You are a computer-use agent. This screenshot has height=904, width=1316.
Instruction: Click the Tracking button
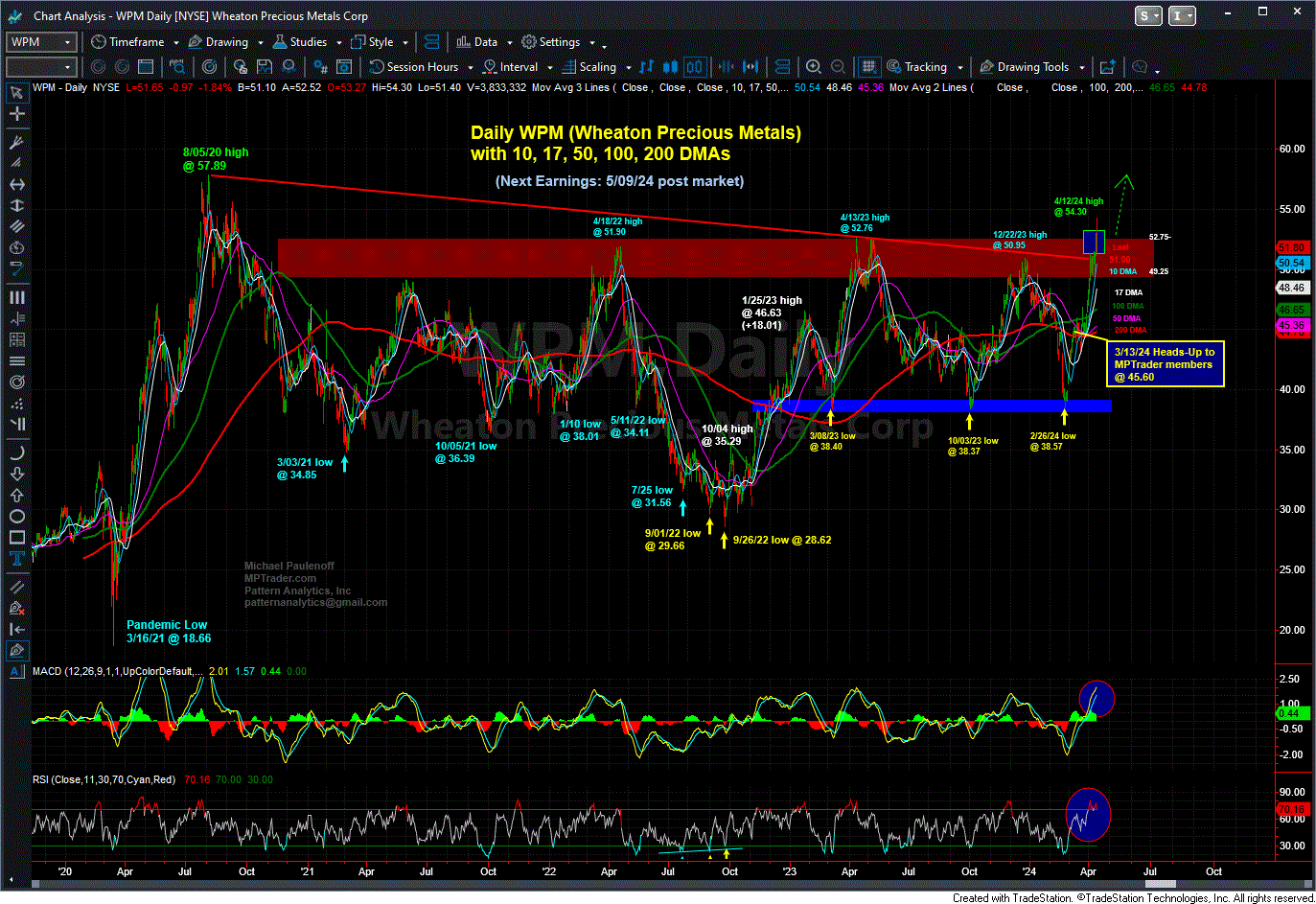917,67
